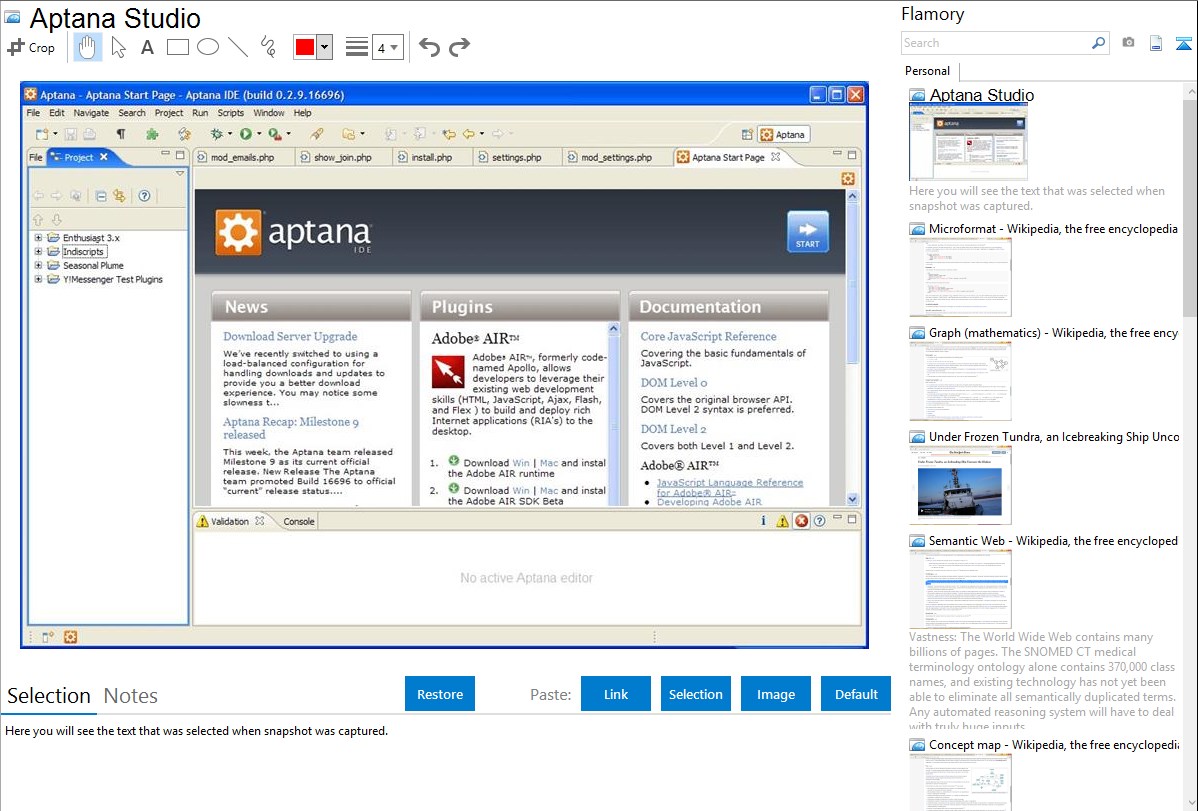Choose the freehand drawing tool

(x=268, y=47)
